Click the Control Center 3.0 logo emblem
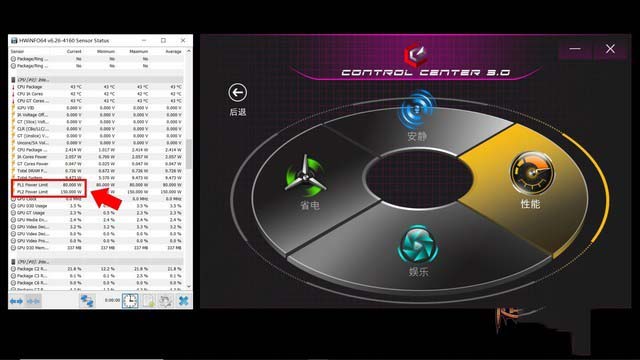This screenshot has width=640, height=360. coord(416,55)
